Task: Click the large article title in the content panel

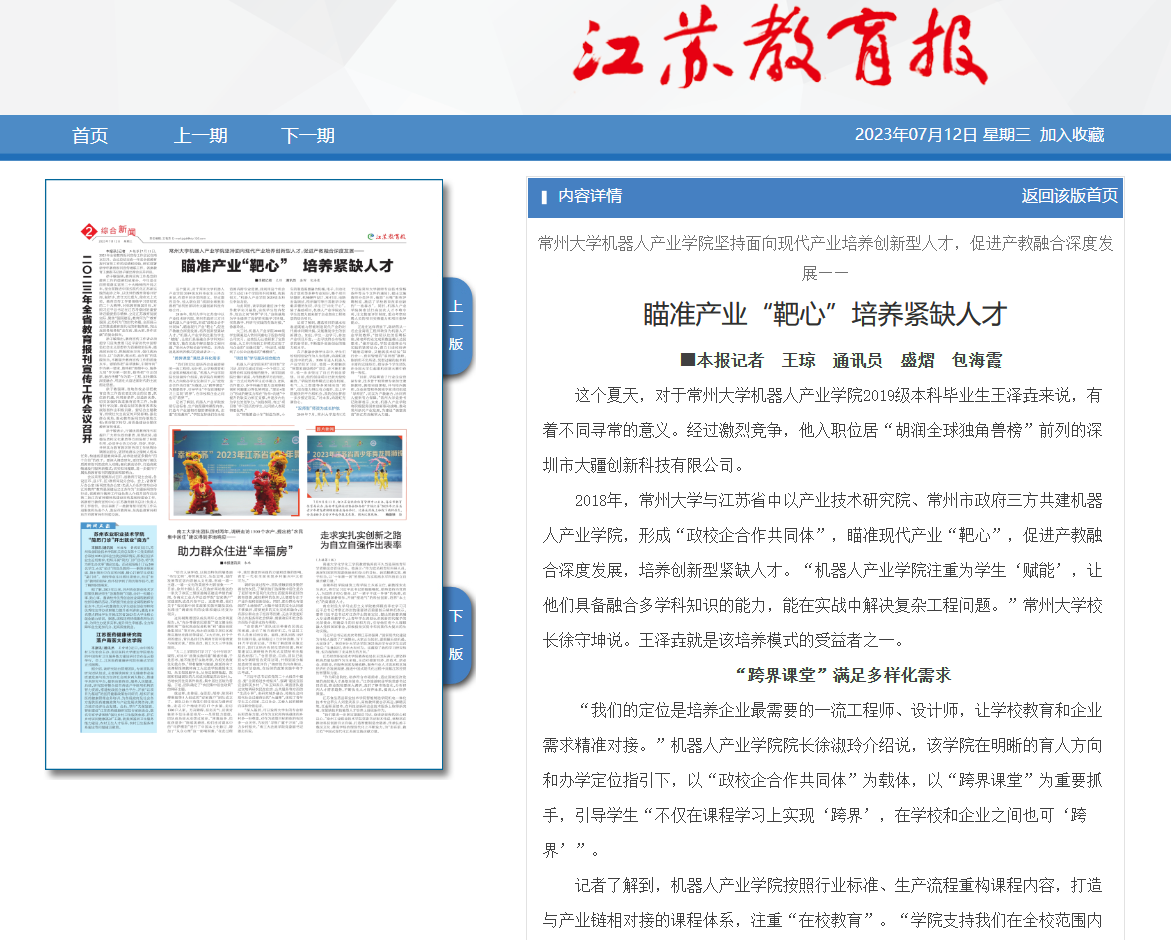Action: [825, 313]
